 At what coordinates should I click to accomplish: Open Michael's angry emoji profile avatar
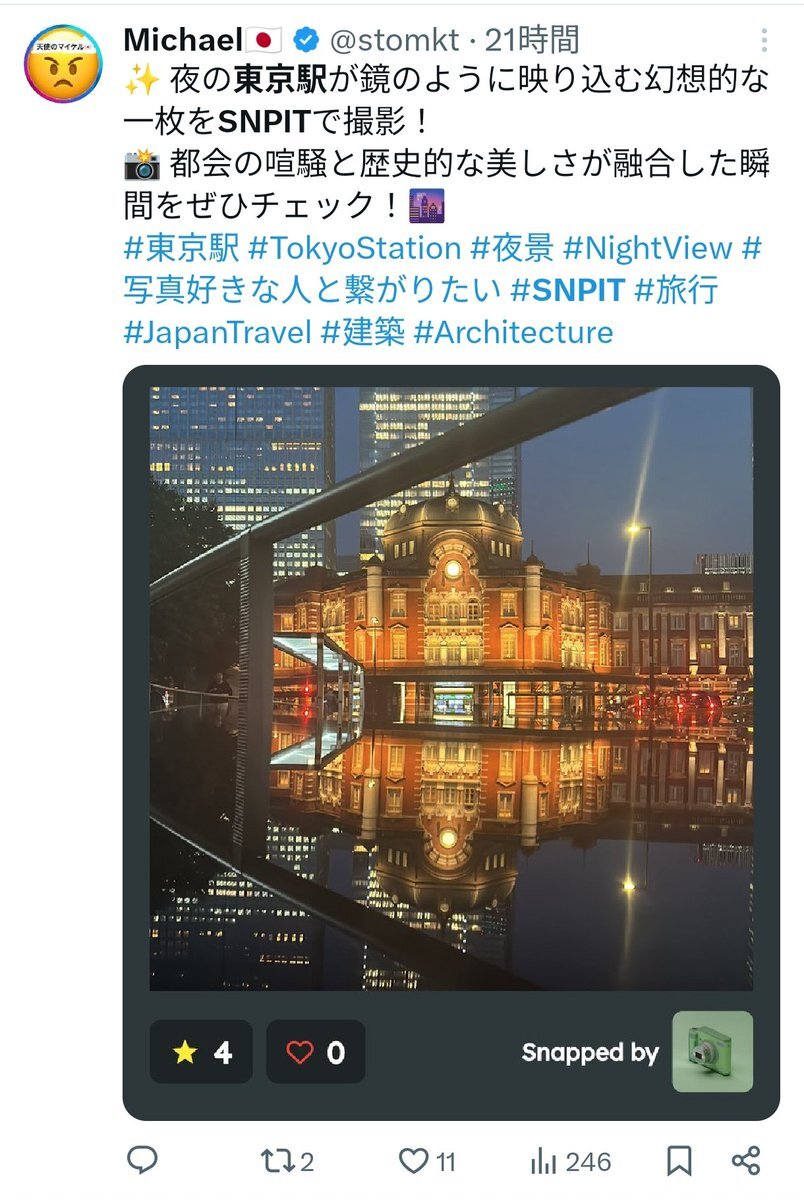[64, 64]
